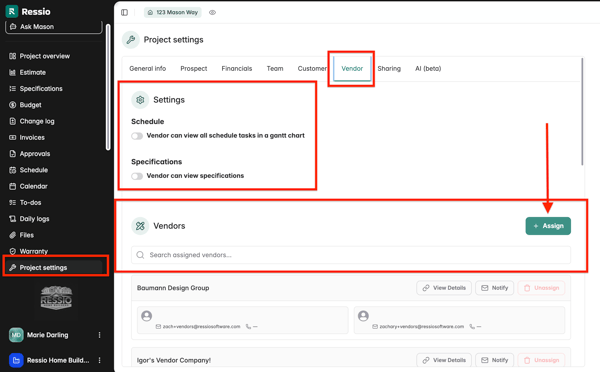Open the Team tab
600x372 pixels.
pos(275,69)
